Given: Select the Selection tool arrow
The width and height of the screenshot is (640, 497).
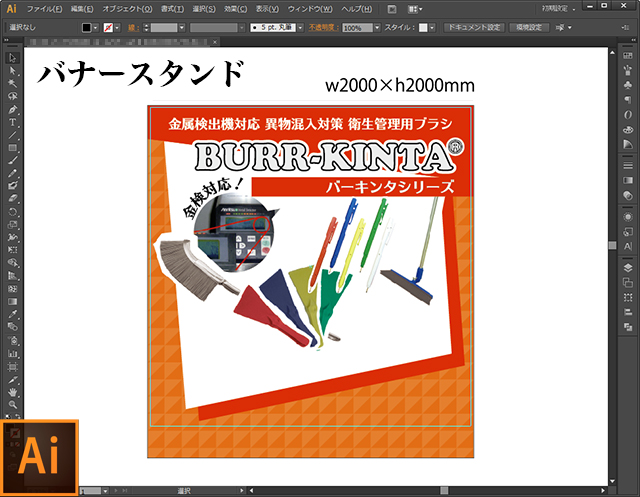Looking at the screenshot, I should pyautogui.click(x=12, y=59).
